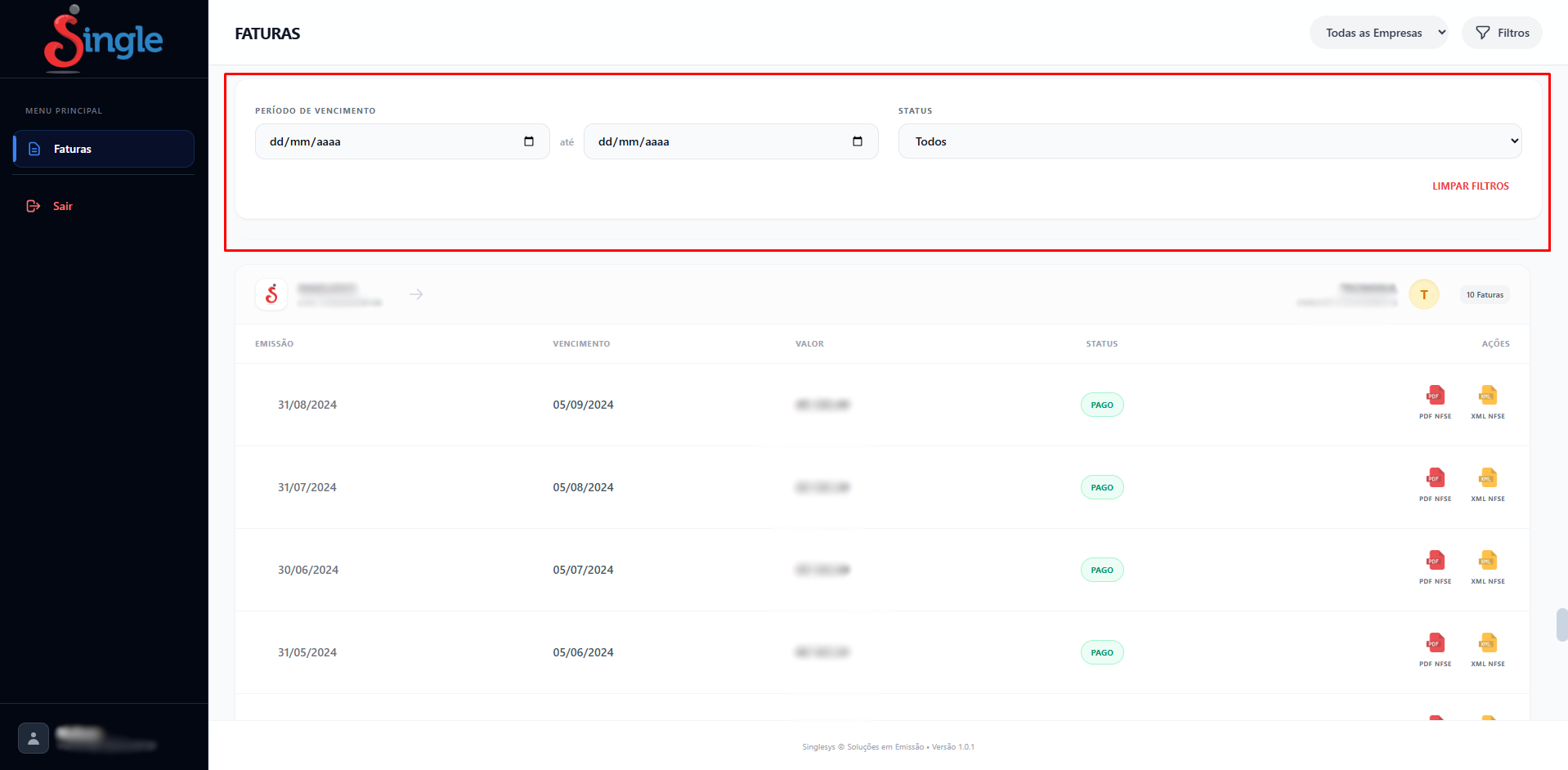Click the company S logo icon
Viewport: 1568px width, 770px height.
point(271,294)
